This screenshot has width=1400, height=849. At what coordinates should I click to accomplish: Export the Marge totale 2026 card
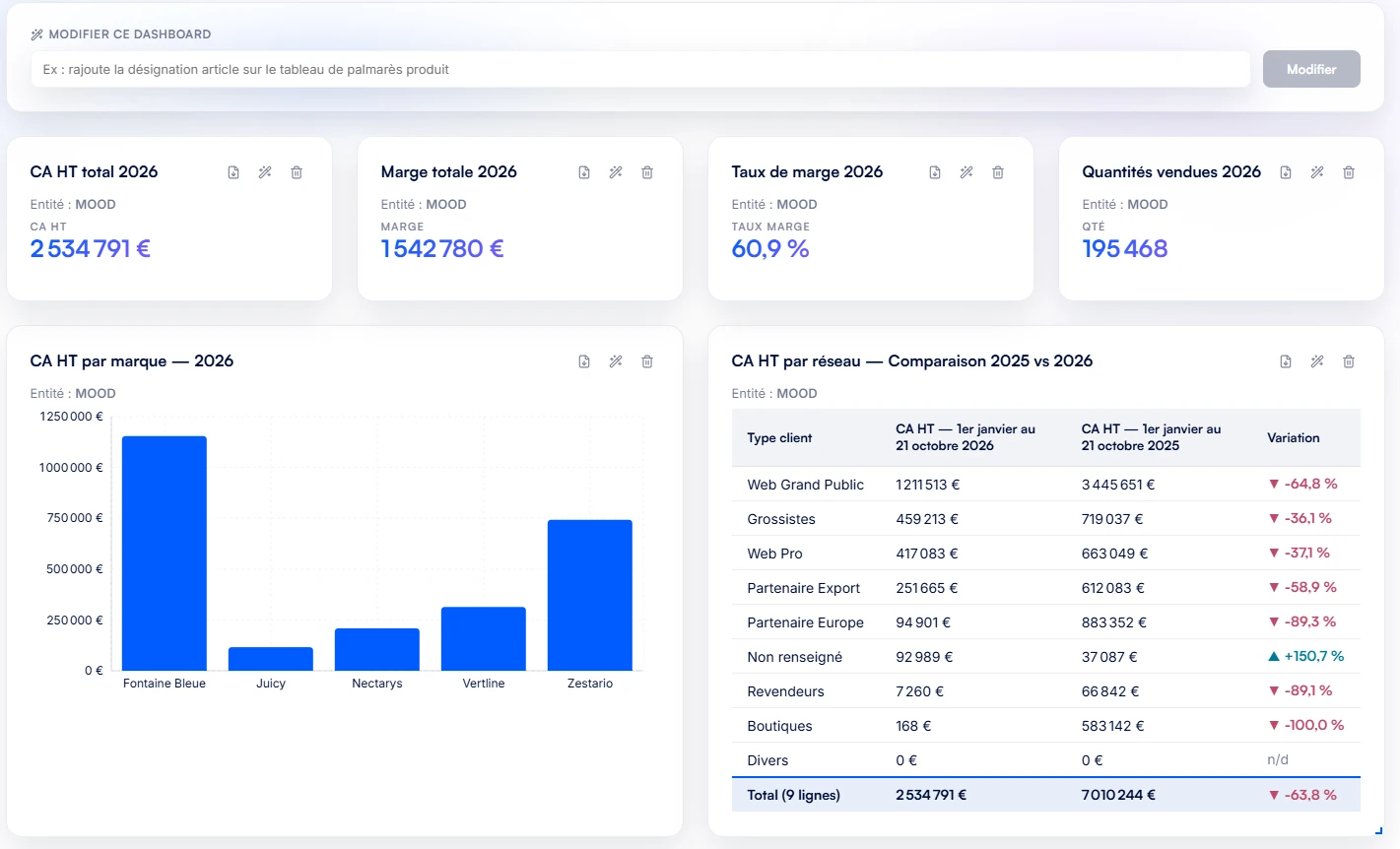[x=584, y=172]
